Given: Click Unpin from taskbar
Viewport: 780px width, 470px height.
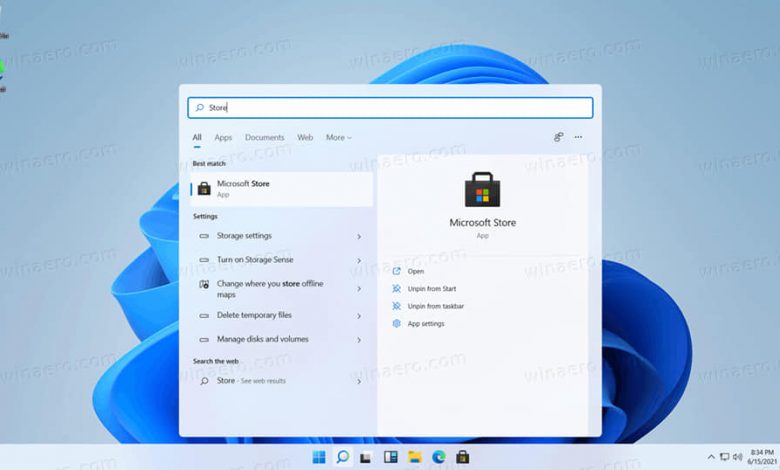Looking at the screenshot, I should [436, 306].
